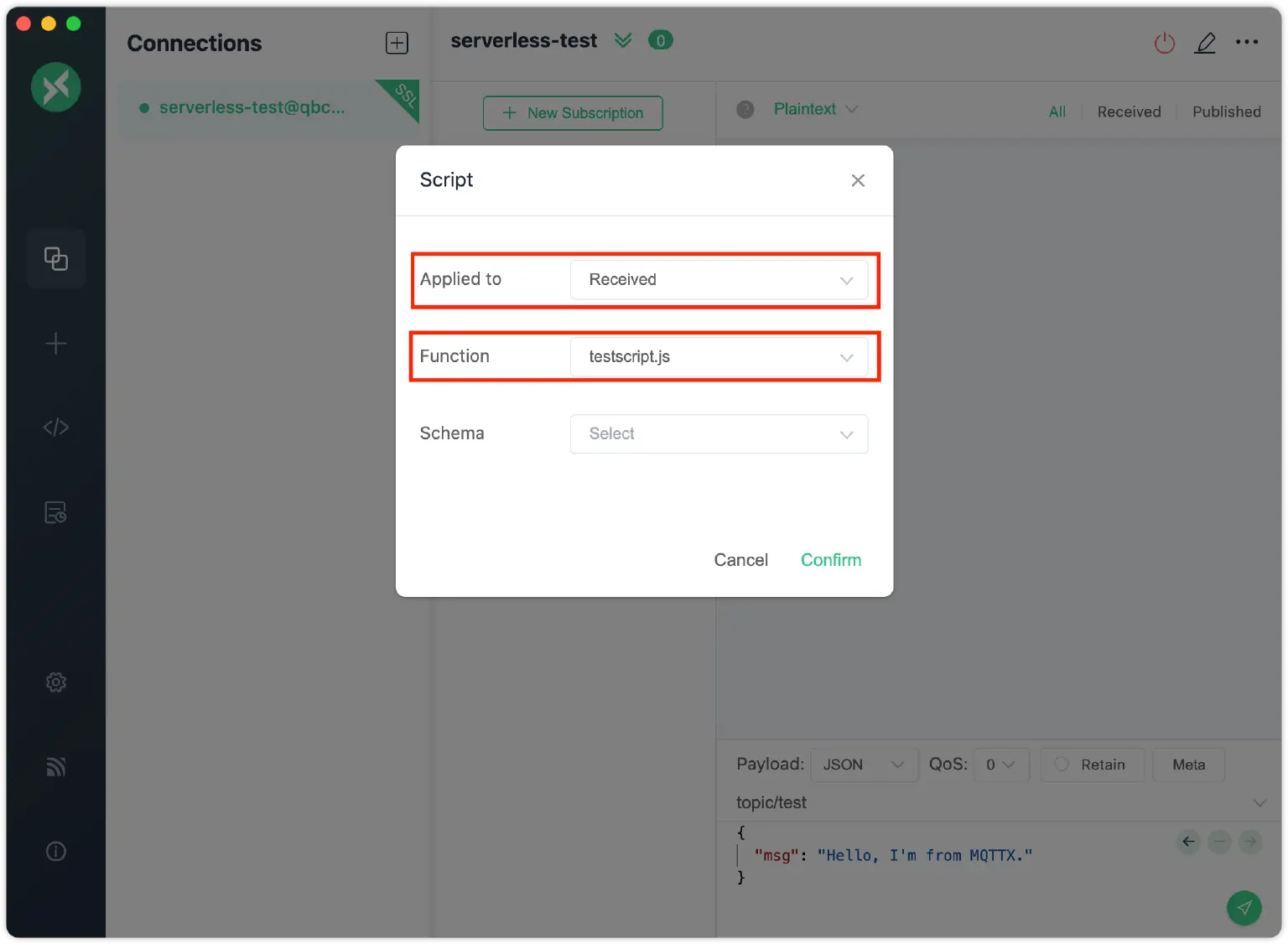Open the Connections page icon in sidebar
Screen dimensions: 1288x944
click(x=56, y=259)
